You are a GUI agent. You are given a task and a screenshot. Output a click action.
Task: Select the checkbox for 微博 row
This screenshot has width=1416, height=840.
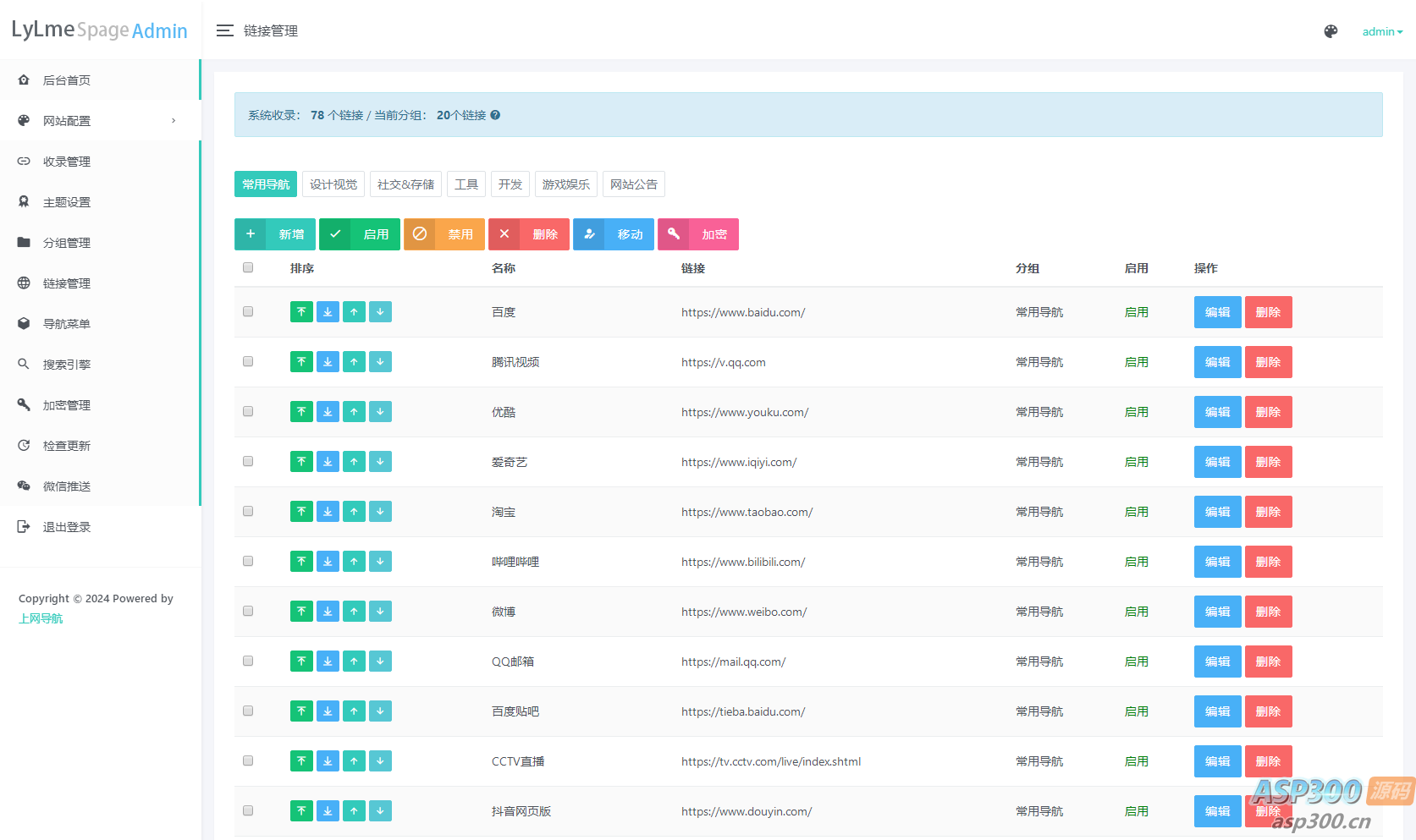pos(248,611)
